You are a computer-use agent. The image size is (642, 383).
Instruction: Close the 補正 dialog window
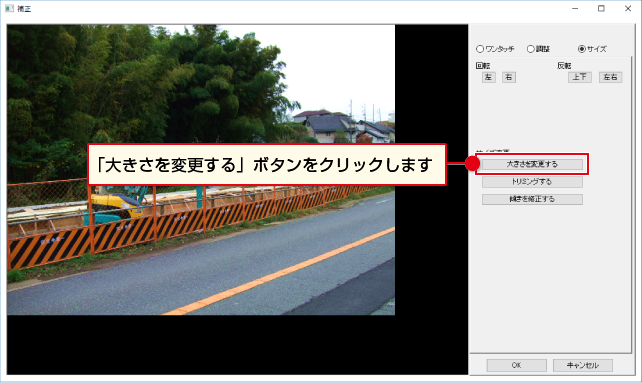pyautogui.click(x=628, y=8)
